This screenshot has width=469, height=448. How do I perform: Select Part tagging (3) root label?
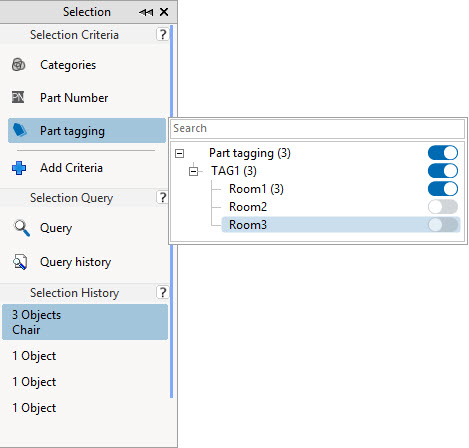[x=250, y=153]
